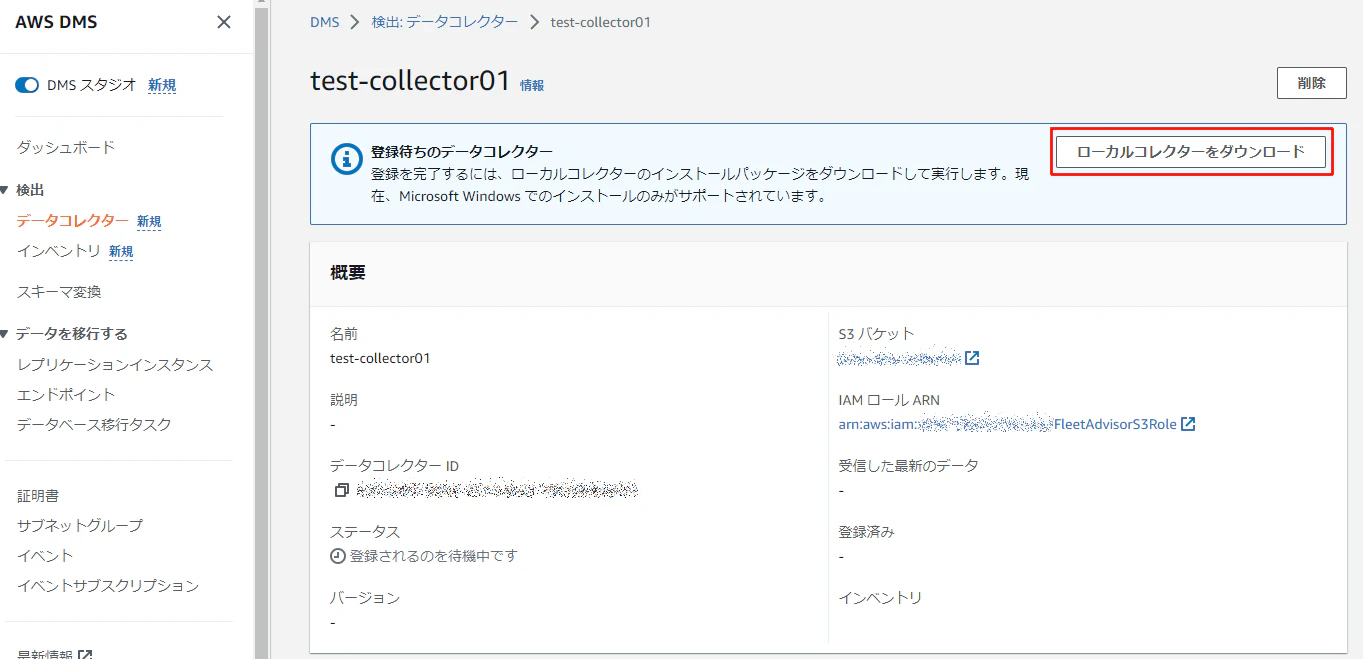This screenshot has width=1363, height=659.
Task: Click the 最新情報 external link icon
Action: click(85, 655)
